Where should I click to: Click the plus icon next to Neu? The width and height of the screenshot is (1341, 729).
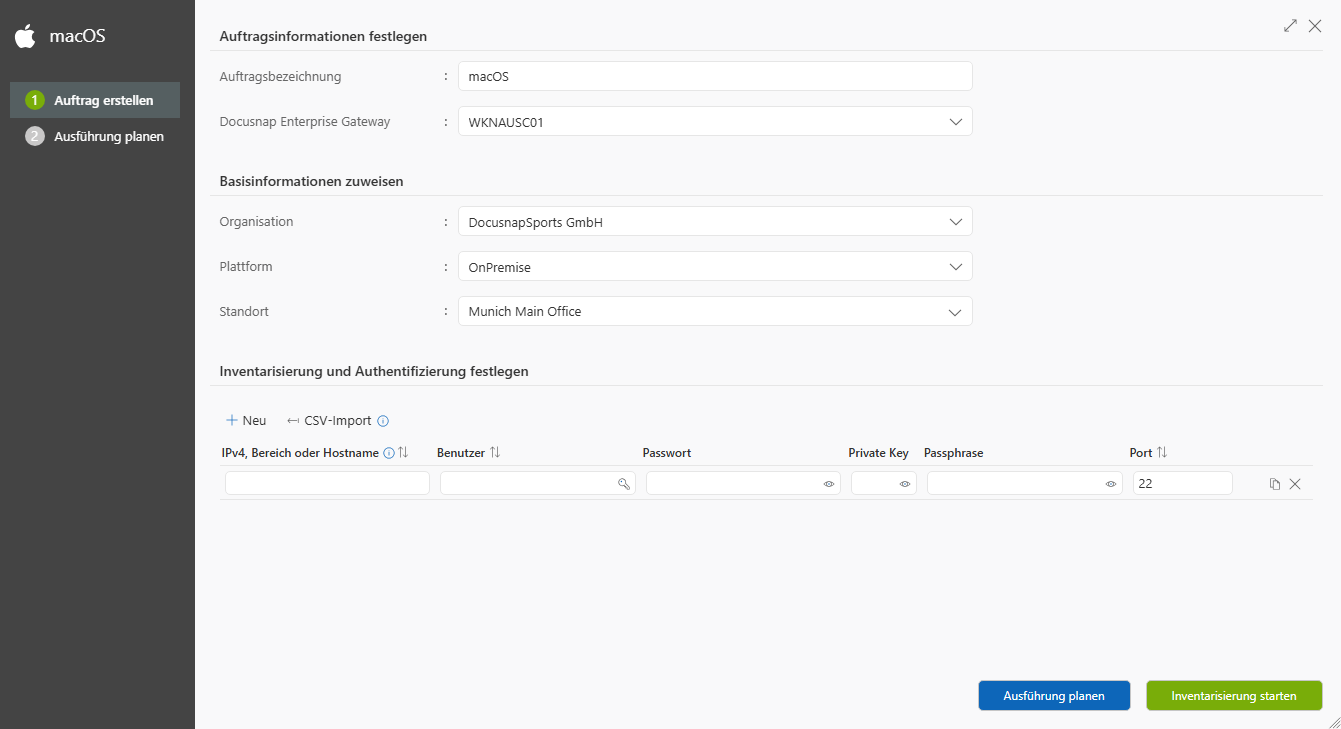(x=232, y=420)
